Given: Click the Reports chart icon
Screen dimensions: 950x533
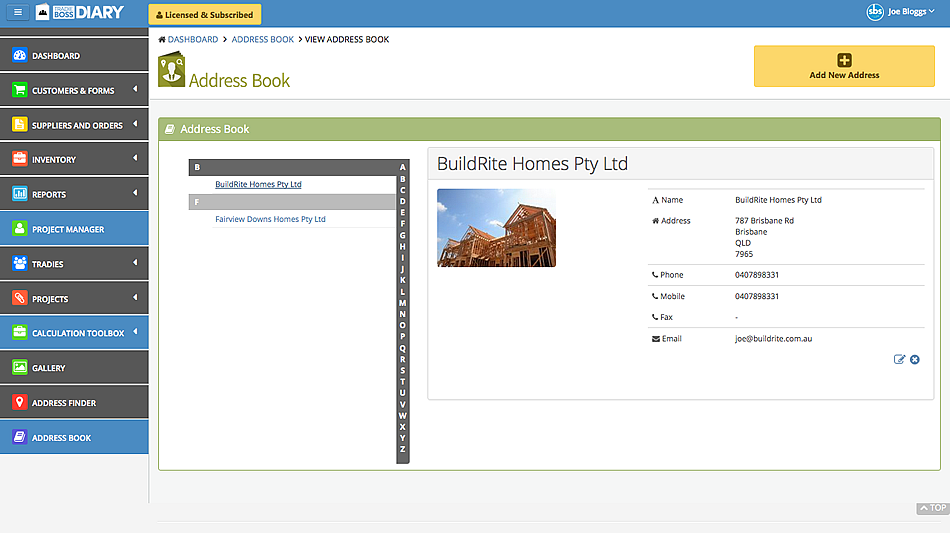Looking at the screenshot, I should coord(19,194).
